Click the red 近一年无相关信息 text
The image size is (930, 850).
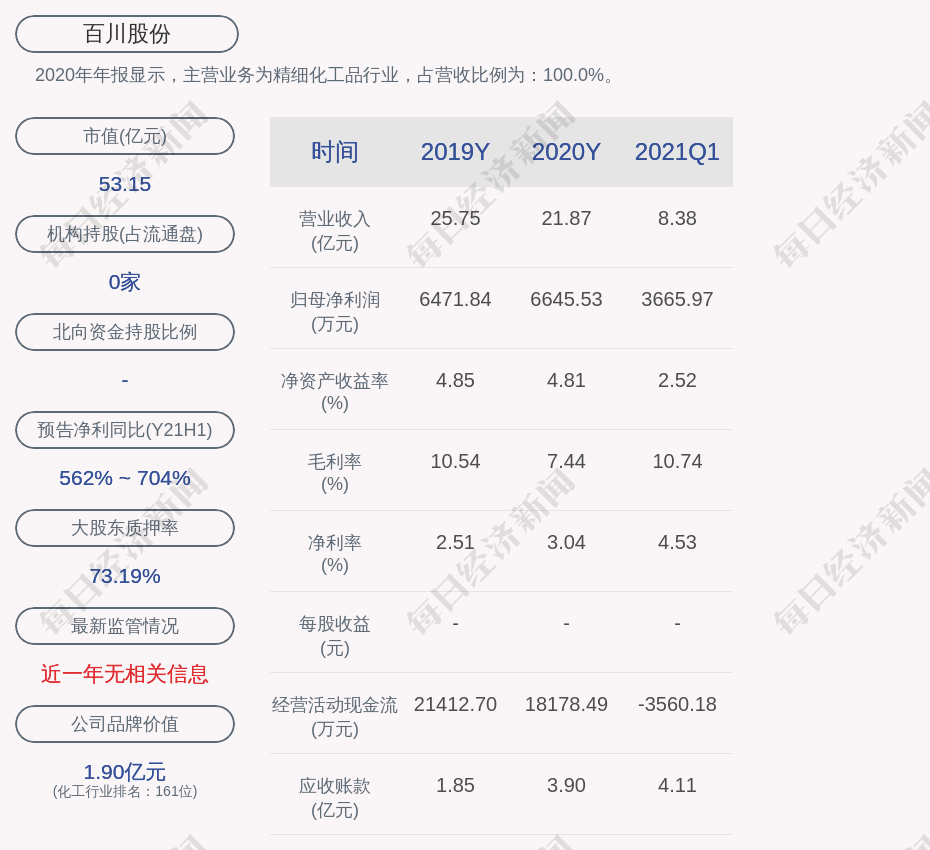(x=125, y=674)
